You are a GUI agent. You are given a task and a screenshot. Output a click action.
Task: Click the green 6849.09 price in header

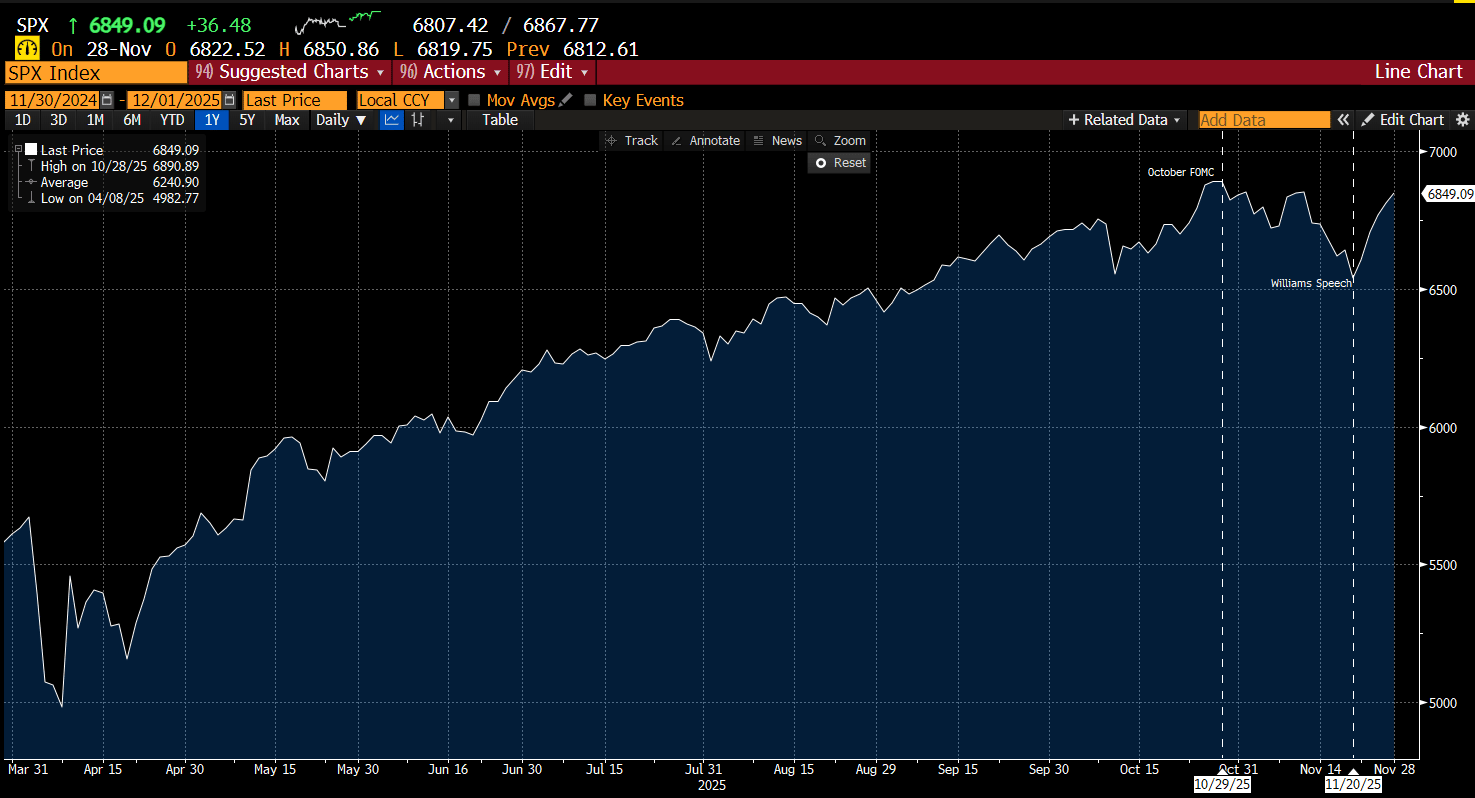126,25
